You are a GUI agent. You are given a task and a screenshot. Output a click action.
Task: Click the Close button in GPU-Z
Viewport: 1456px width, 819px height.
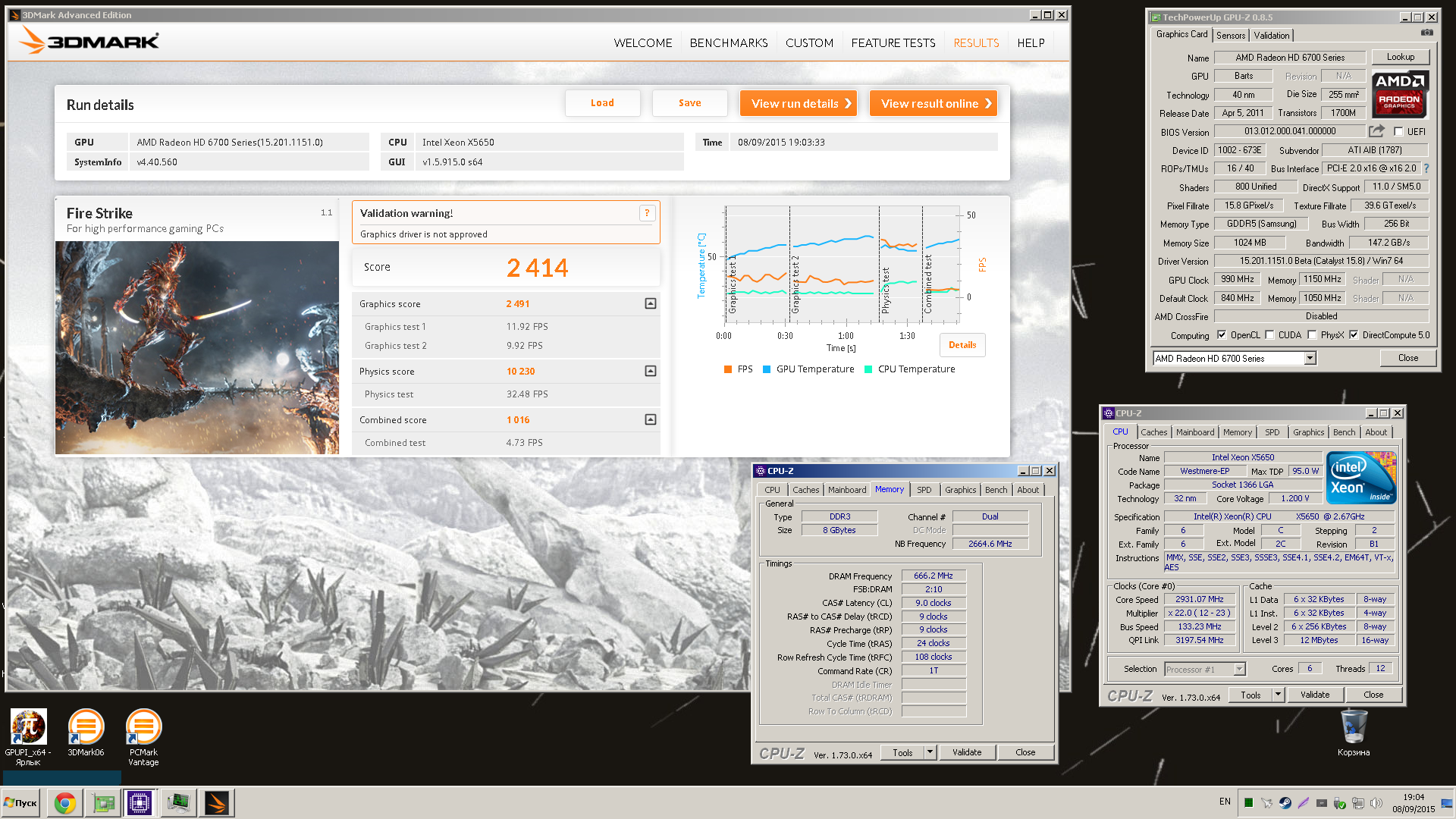click(x=1408, y=358)
